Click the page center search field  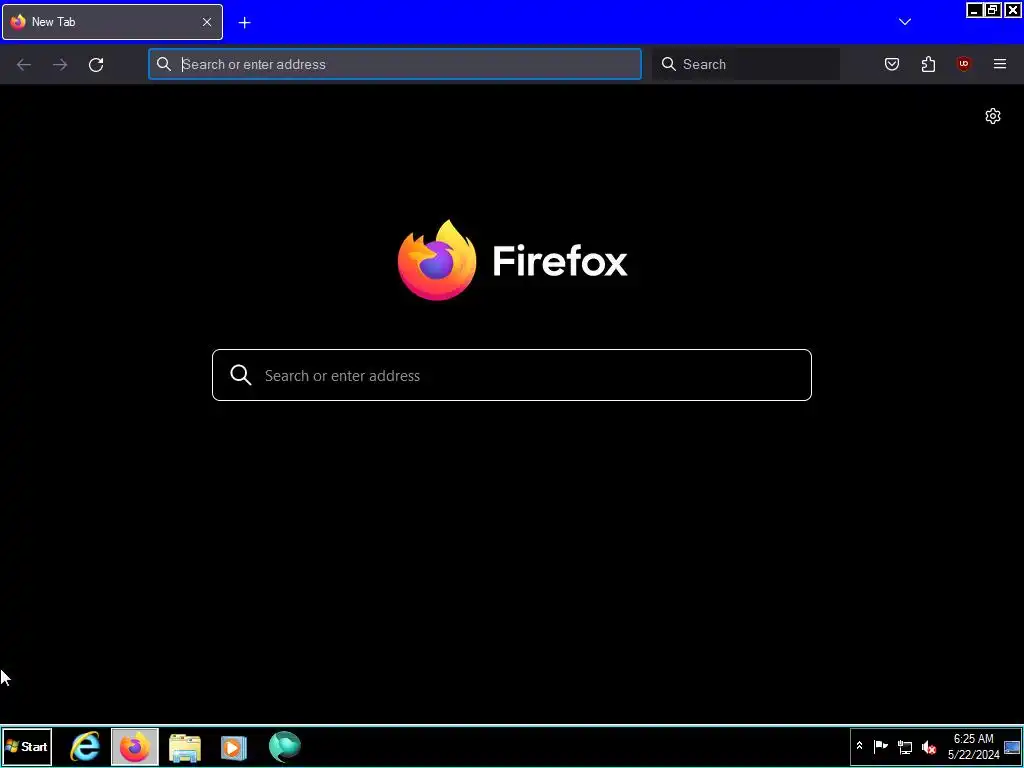coord(511,375)
